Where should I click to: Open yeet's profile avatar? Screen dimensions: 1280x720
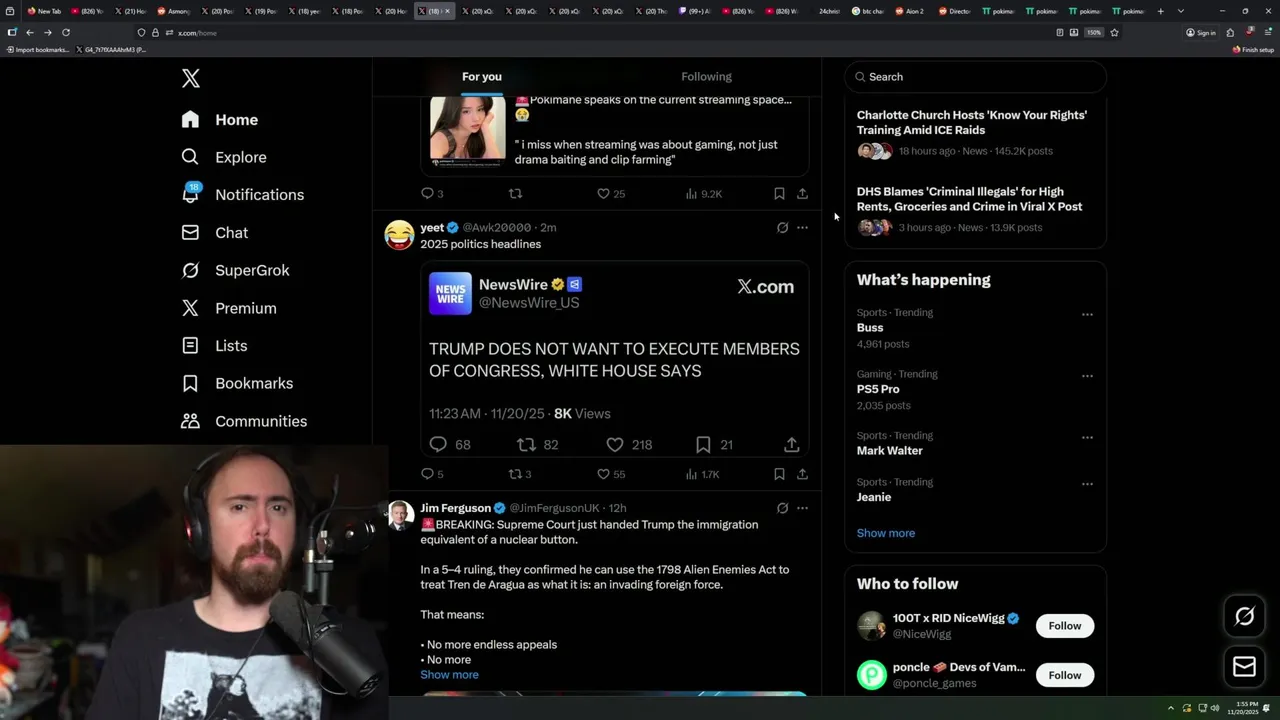(399, 234)
